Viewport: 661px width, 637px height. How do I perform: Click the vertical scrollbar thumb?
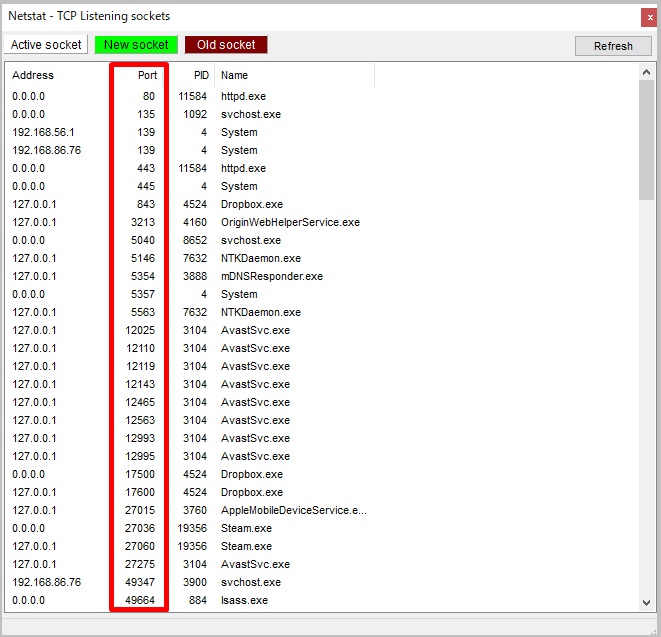coord(646,140)
